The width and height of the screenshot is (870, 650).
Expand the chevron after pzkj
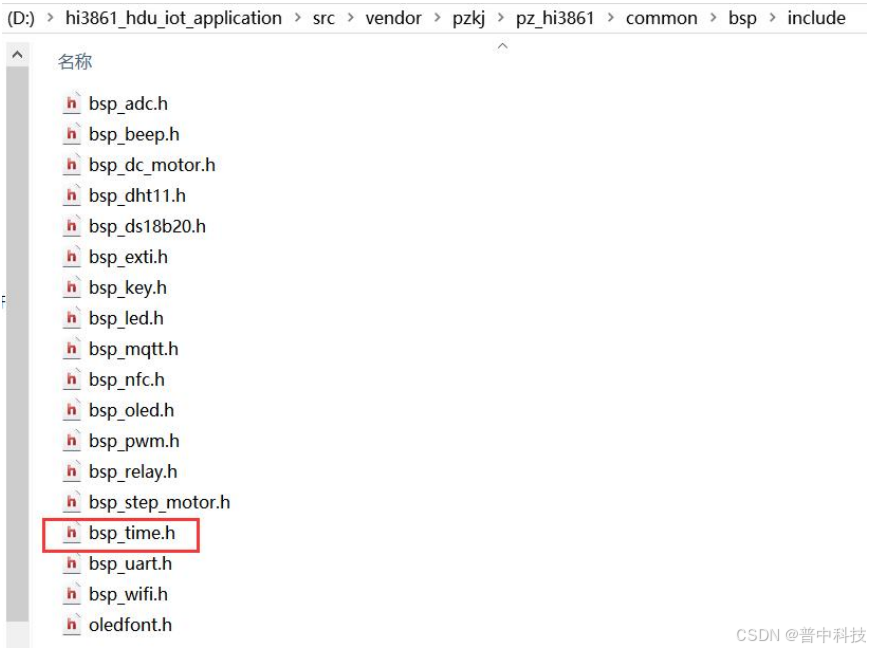click(x=500, y=18)
